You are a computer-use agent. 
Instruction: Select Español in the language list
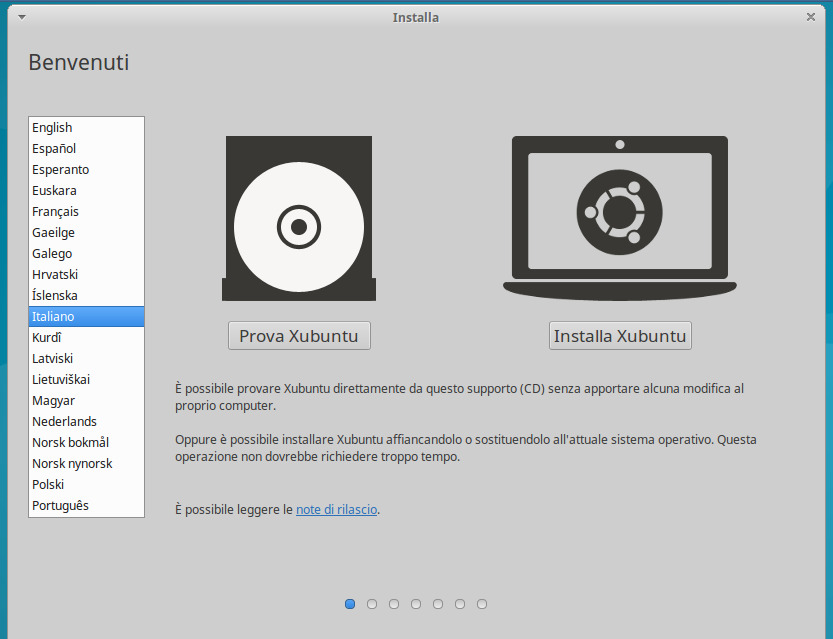point(86,149)
